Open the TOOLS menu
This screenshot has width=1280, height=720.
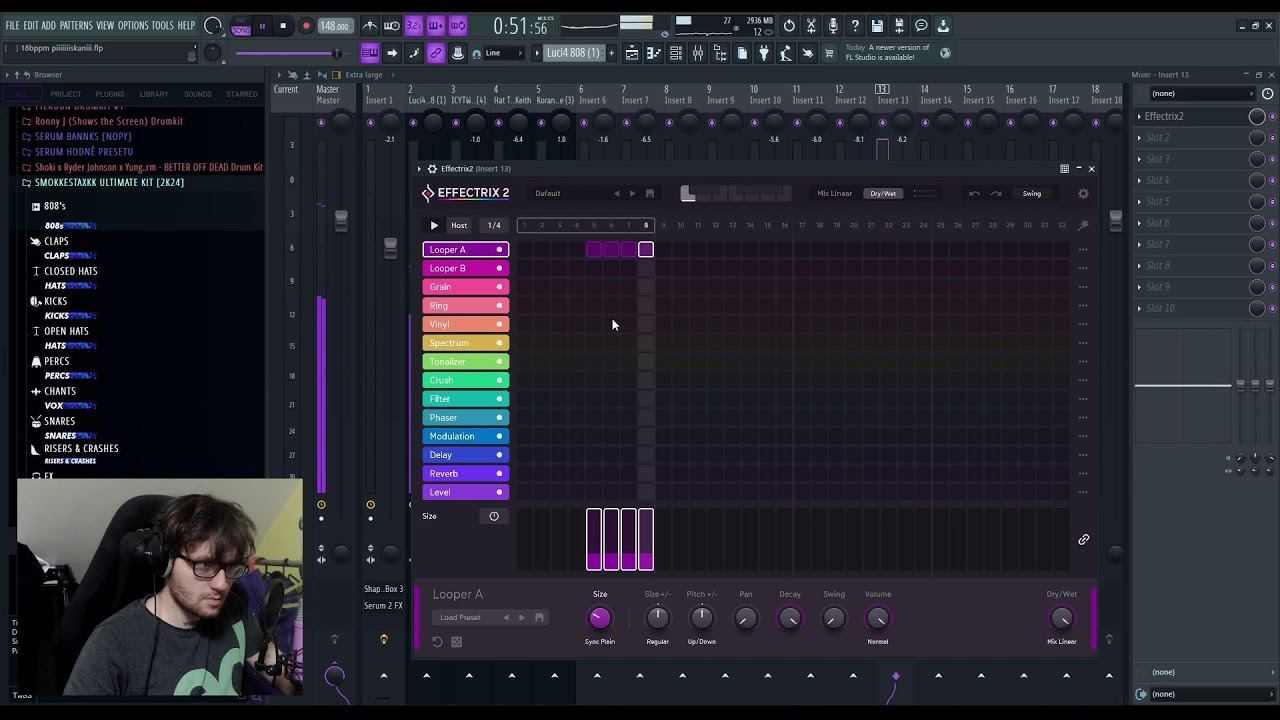(x=162, y=26)
